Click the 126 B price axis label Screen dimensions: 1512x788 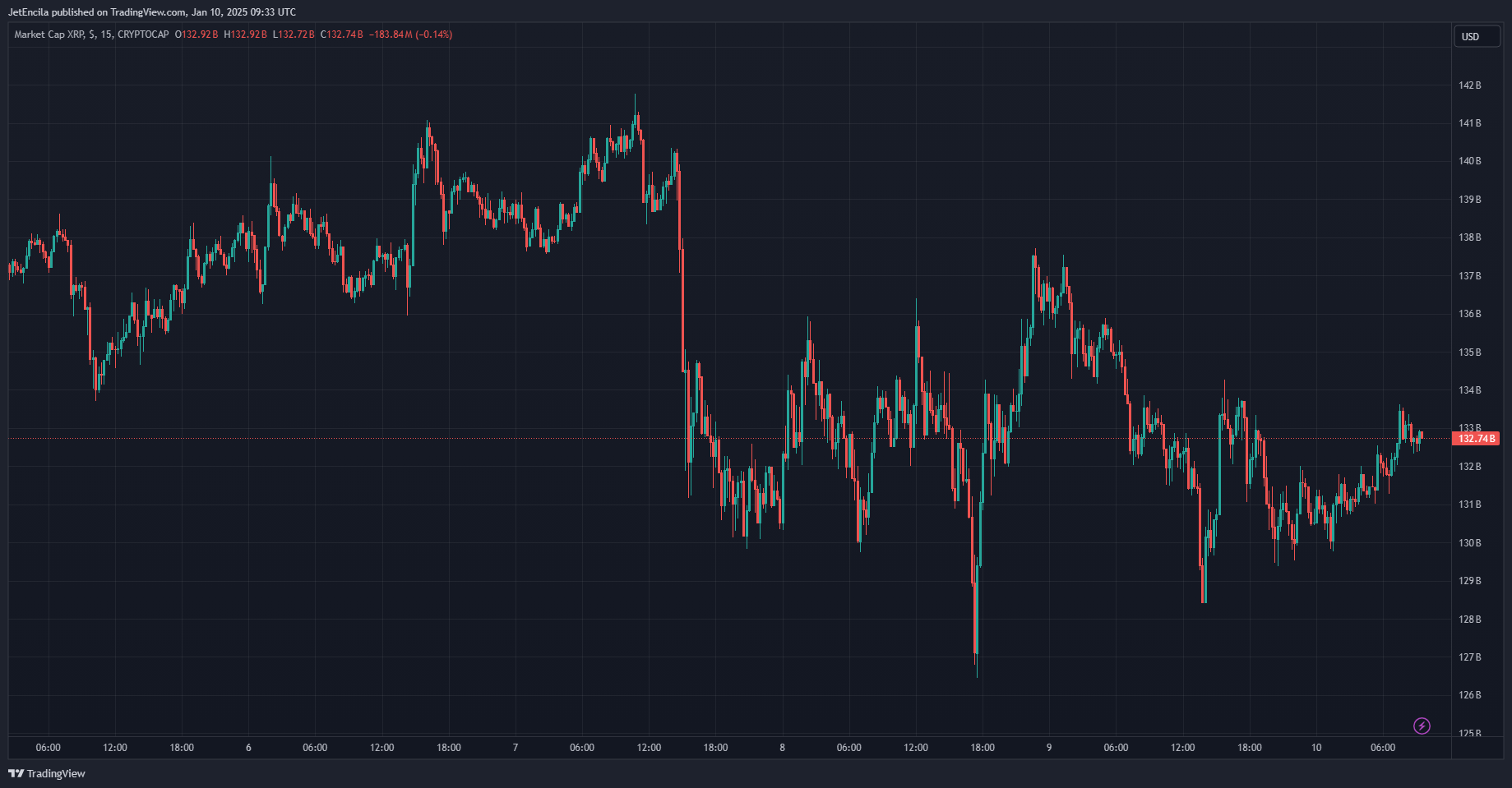point(1469,695)
